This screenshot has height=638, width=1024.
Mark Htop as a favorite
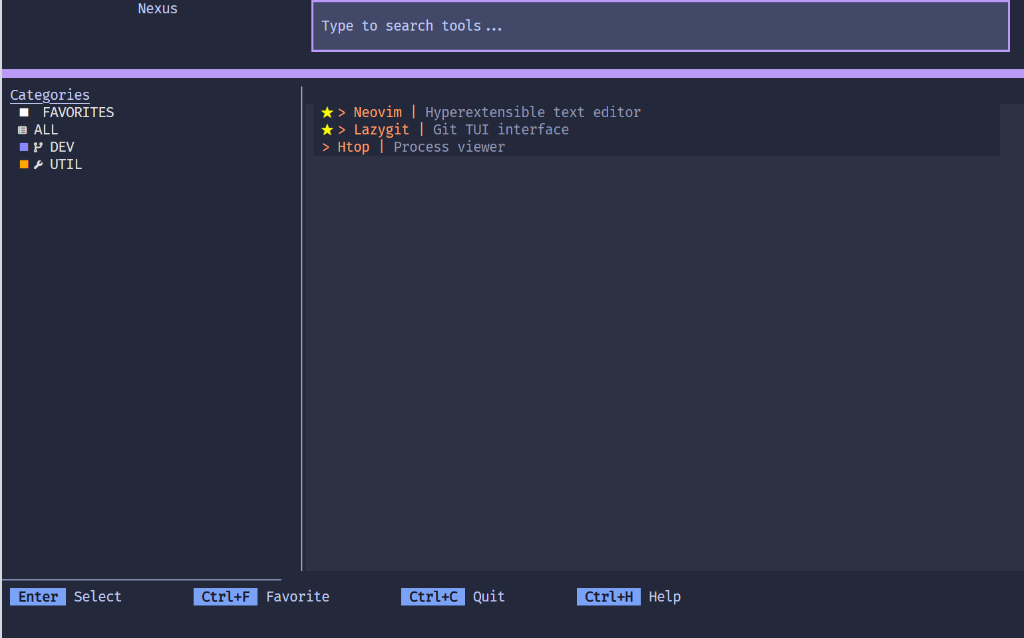(x=353, y=146)
